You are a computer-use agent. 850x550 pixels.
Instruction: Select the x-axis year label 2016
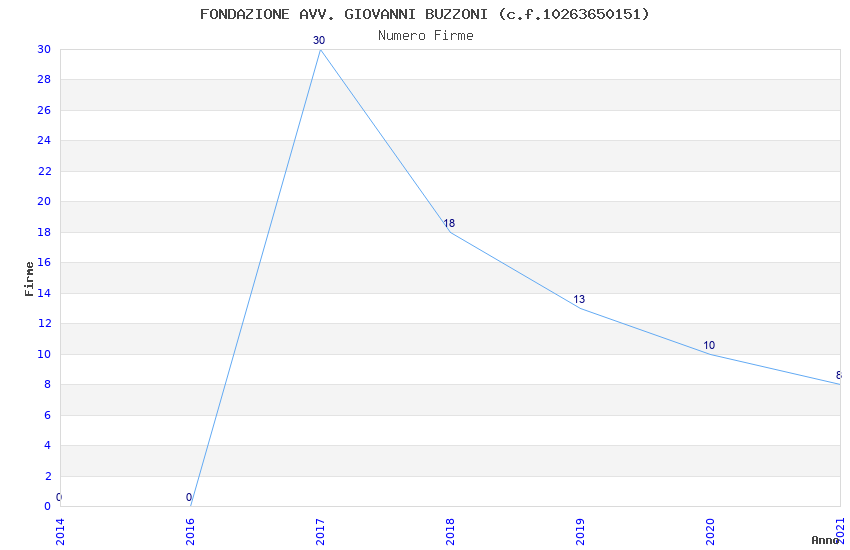(190, 532)
